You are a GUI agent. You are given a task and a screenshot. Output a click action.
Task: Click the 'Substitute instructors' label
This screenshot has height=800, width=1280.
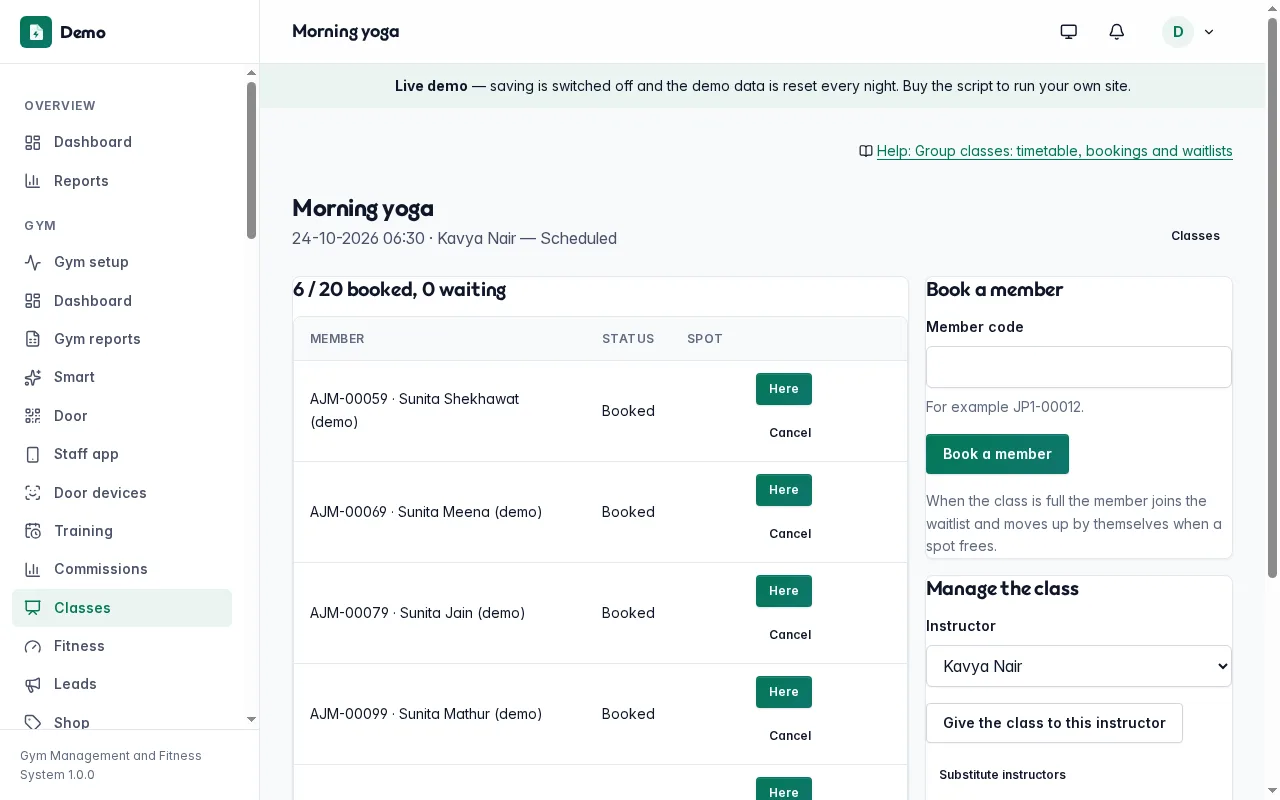point(1002,775)
